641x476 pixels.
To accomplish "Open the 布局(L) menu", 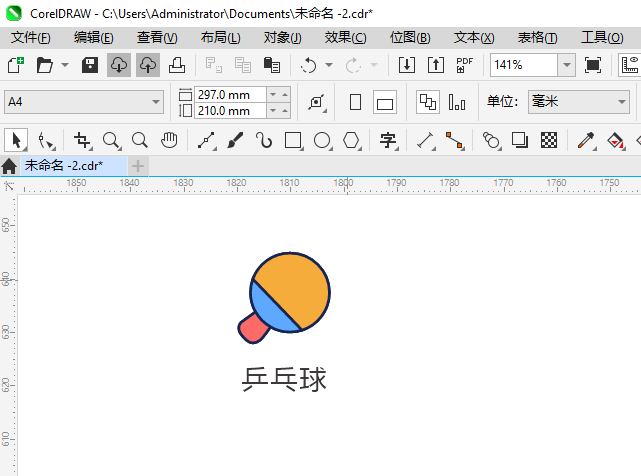I will pyautogui.click(x=220, y=38).
